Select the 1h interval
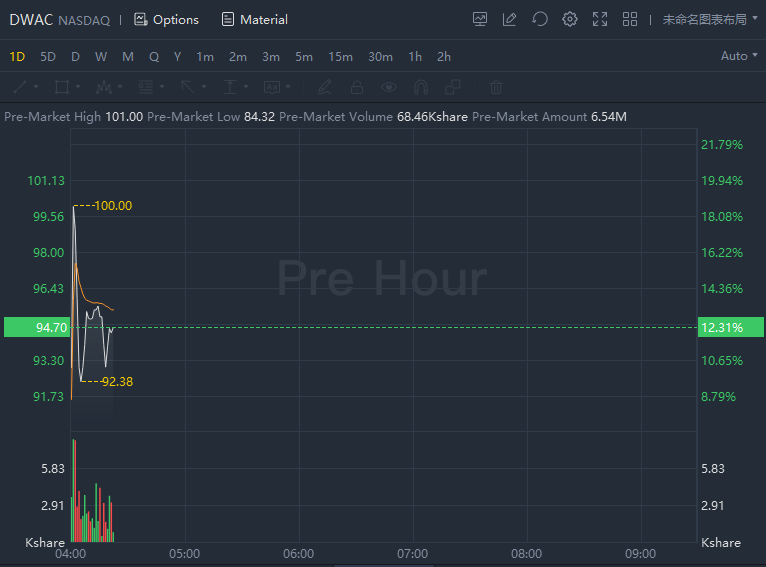Image resolution: width=766 pixels, height=567 pixels. point(415,57)
